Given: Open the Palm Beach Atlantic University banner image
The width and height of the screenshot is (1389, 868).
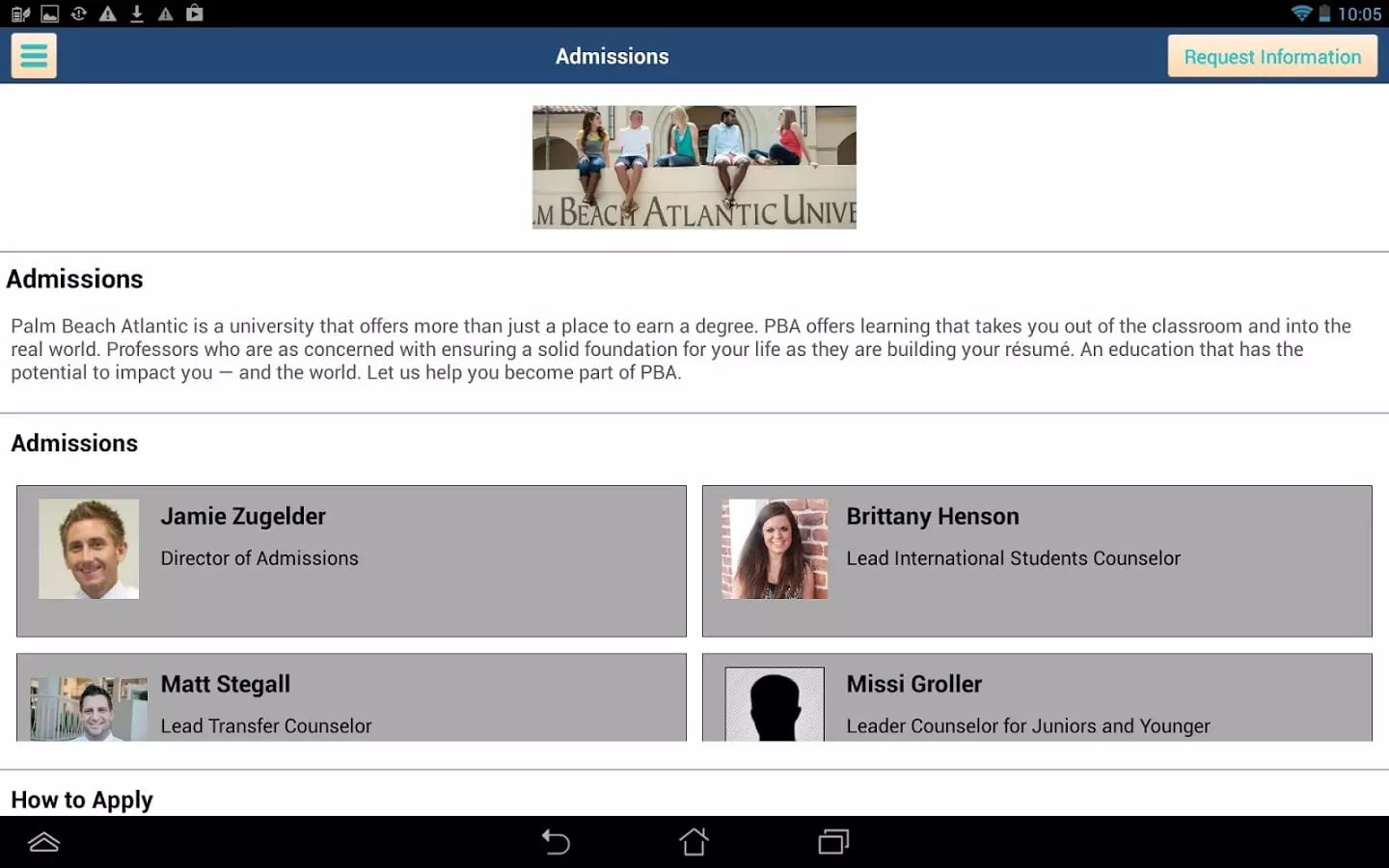Looking at the screenshot, I should (694, 167).
